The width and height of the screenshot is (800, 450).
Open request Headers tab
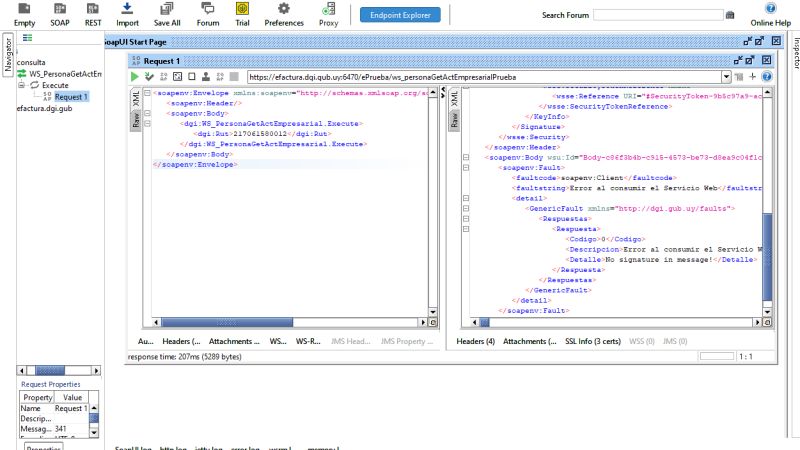(181, 341)
